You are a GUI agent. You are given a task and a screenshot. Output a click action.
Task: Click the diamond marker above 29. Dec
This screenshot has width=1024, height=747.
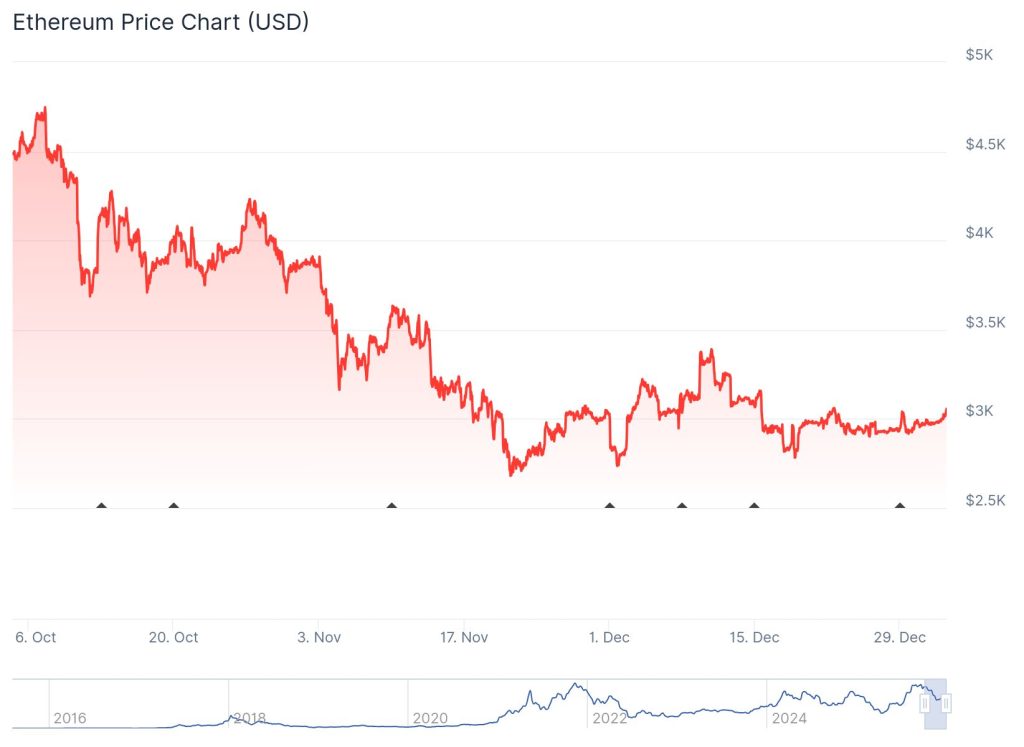tap(900, 506)
